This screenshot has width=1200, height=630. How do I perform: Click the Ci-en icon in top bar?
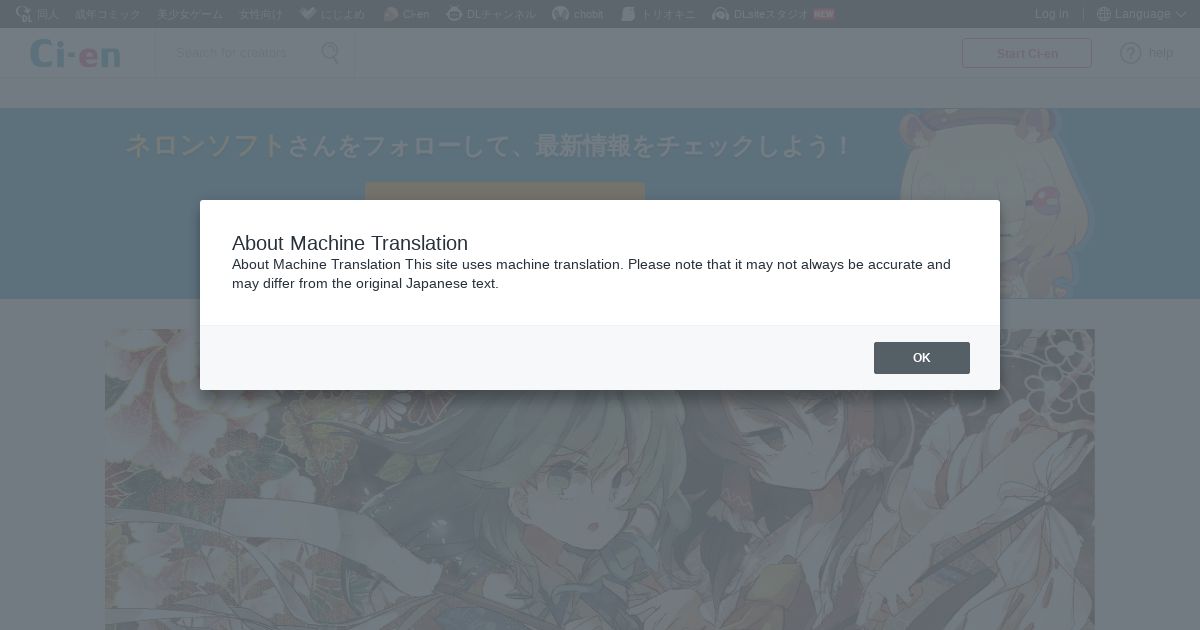coord(390,14)
